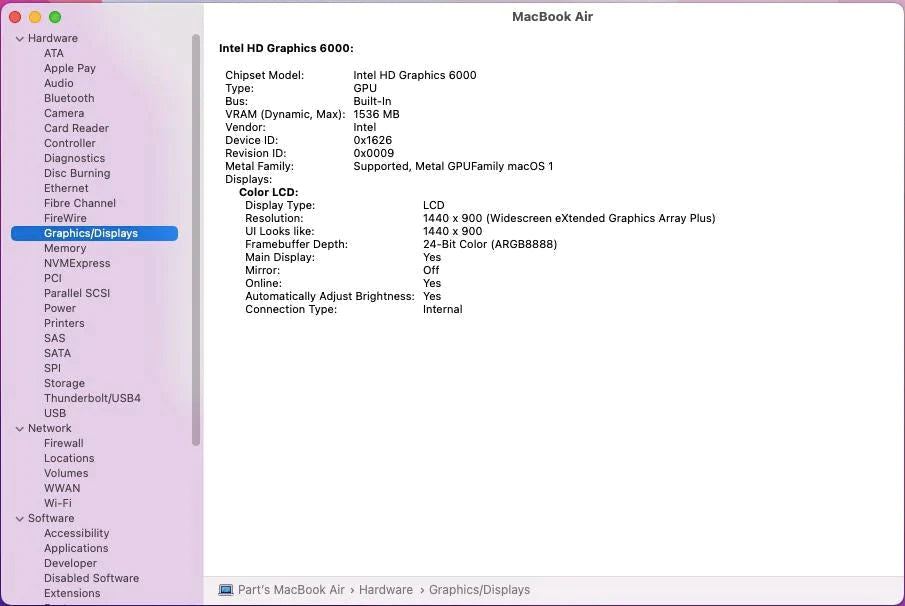This screenshot has width=905, height=606.
Task: Check Wi-Fi details under Network
Action: [x=57, y=503]
